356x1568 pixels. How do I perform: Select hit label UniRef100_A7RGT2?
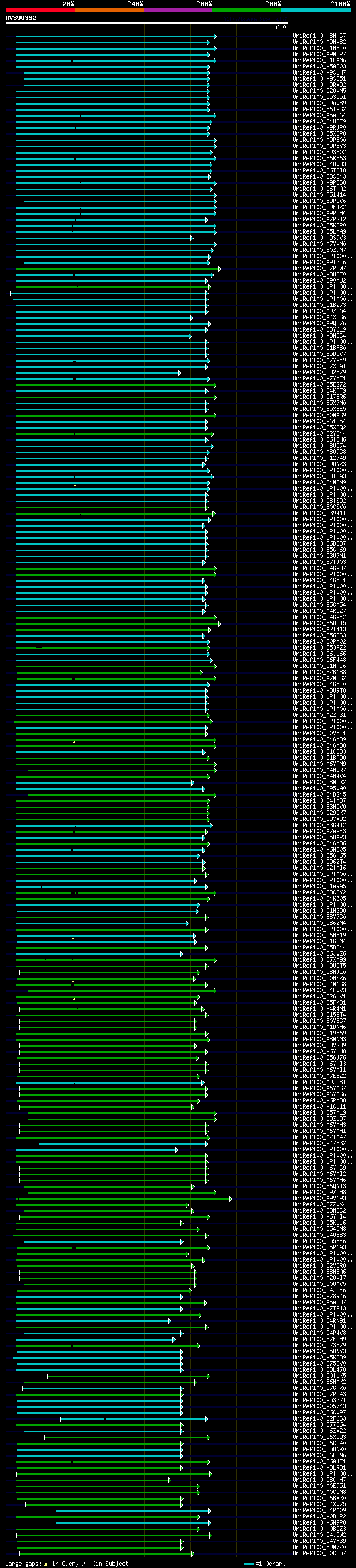[x=319, y=219]
